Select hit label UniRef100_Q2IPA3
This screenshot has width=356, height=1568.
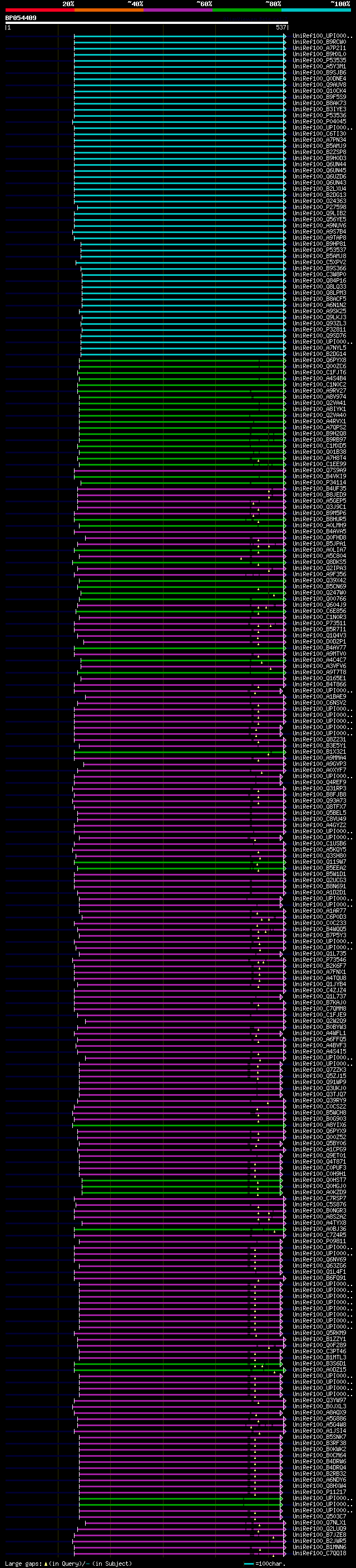click(x=319, y=568)
